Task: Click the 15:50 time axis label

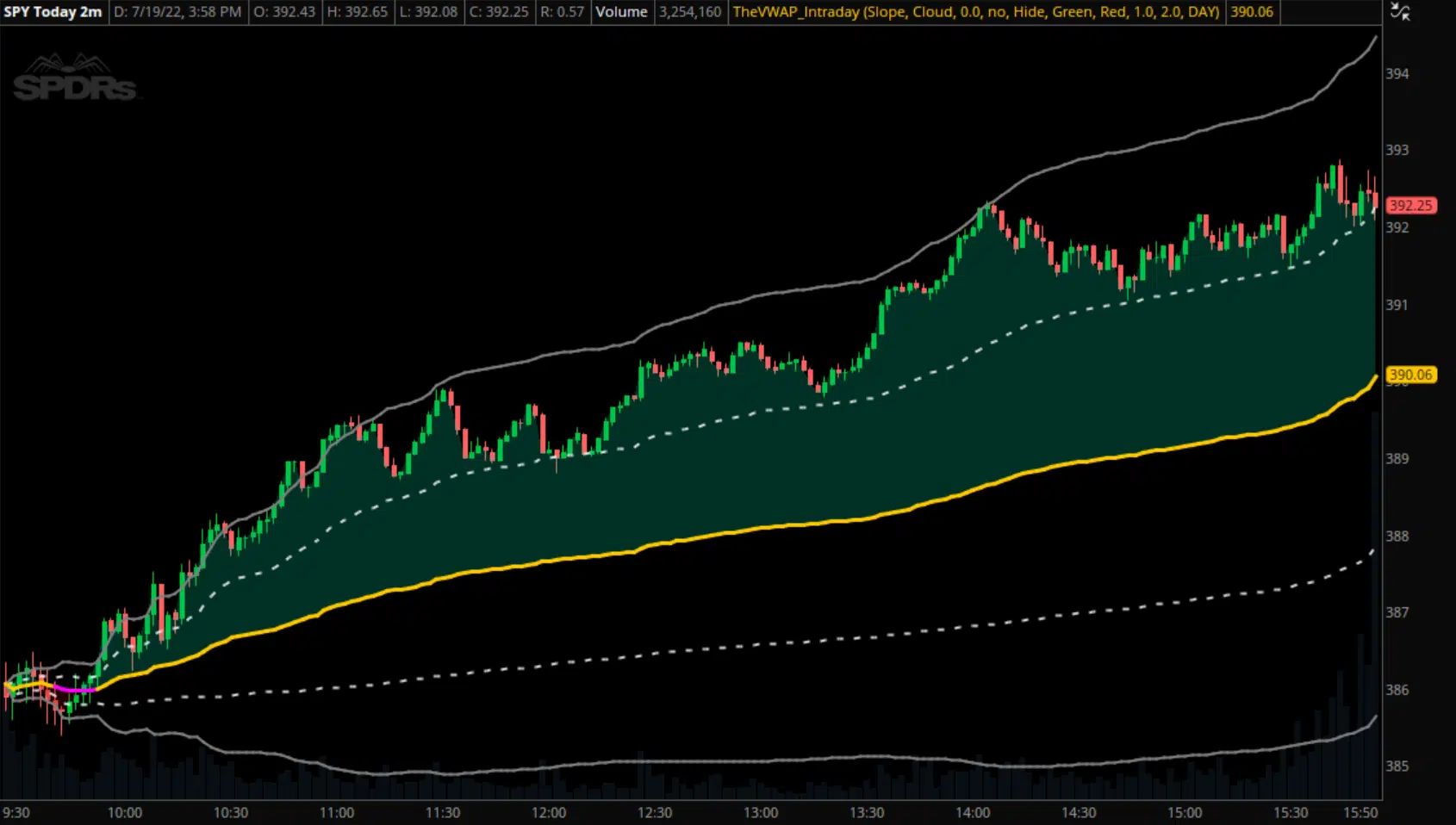Action: click(1361, 812)
